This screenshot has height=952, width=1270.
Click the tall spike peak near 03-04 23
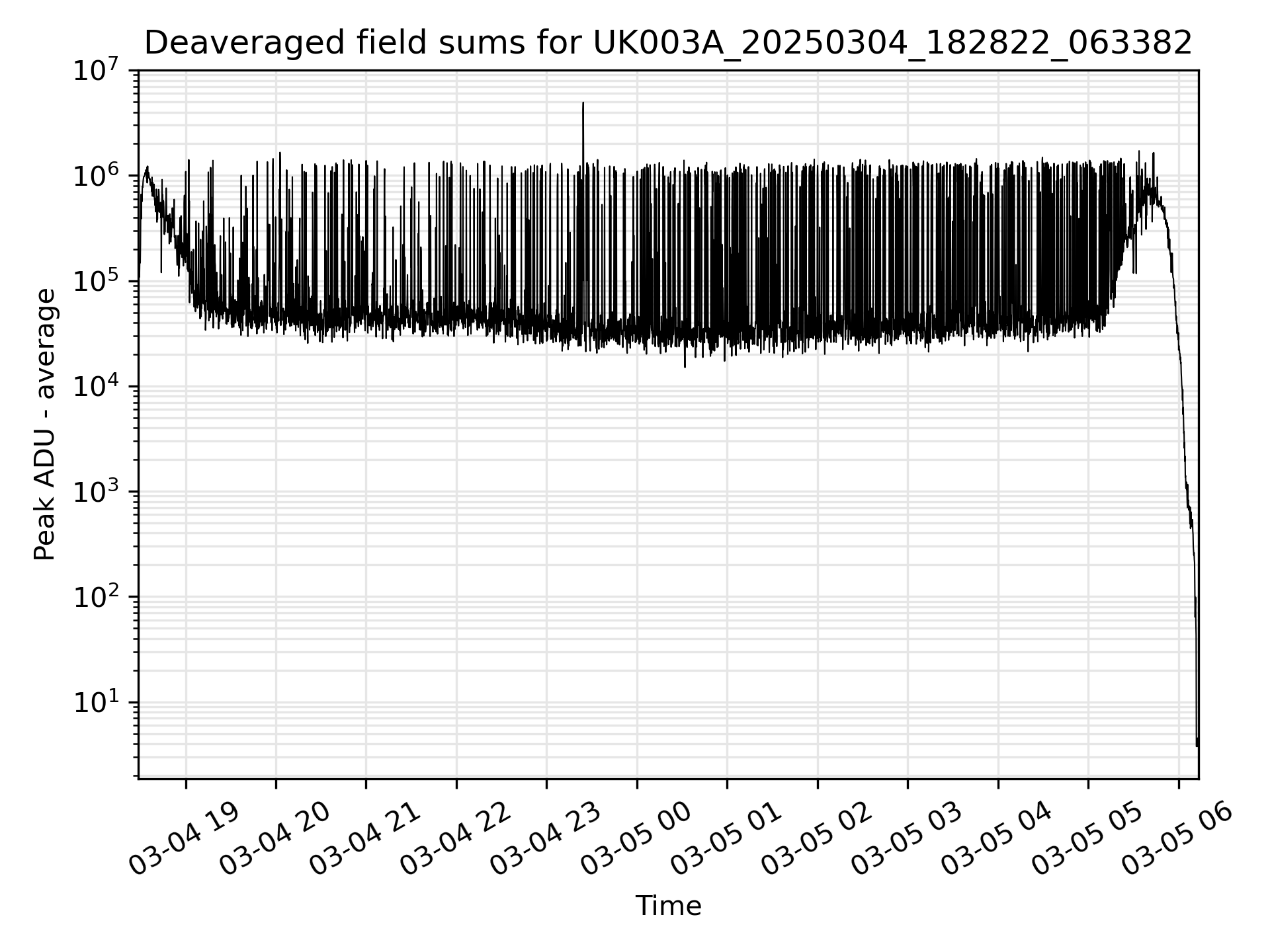click(583, 104)
